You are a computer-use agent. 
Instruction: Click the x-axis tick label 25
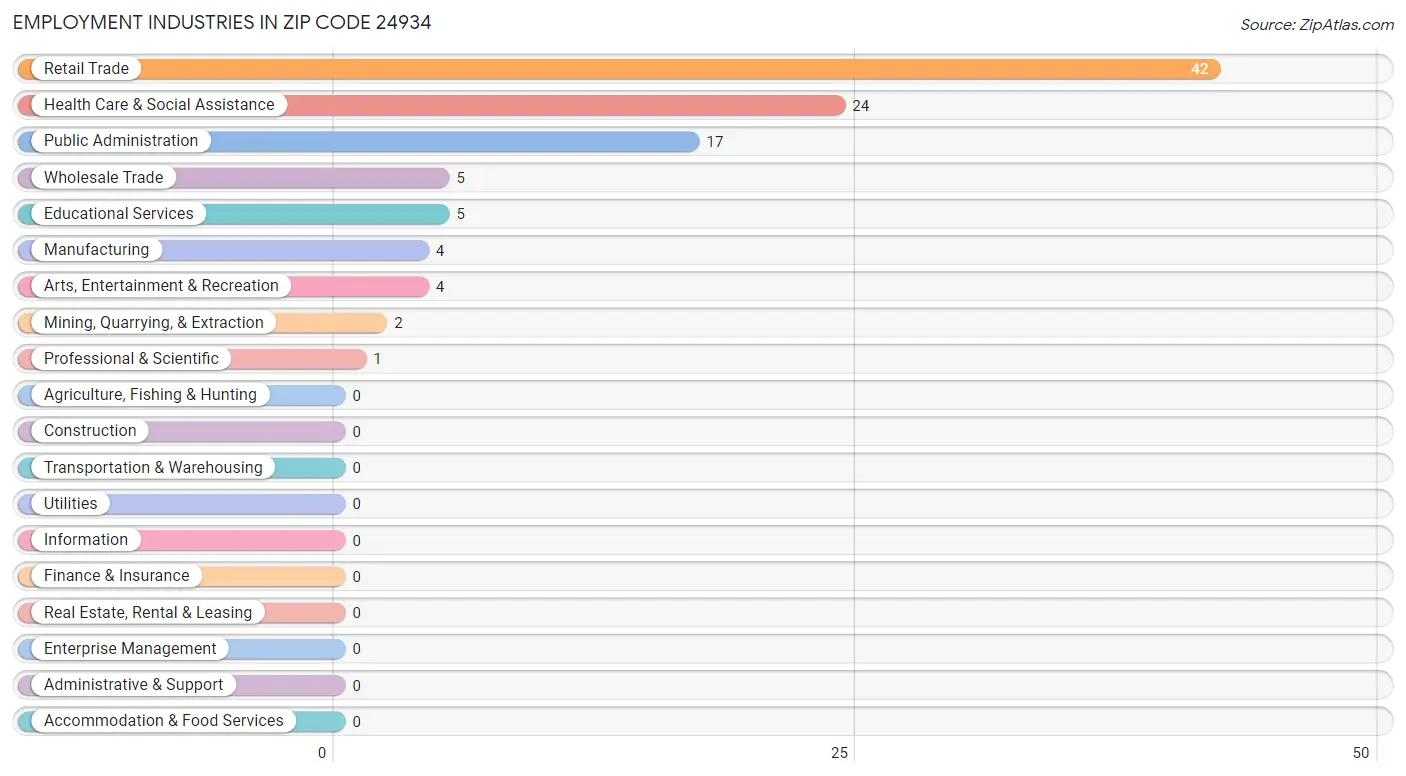840,753
